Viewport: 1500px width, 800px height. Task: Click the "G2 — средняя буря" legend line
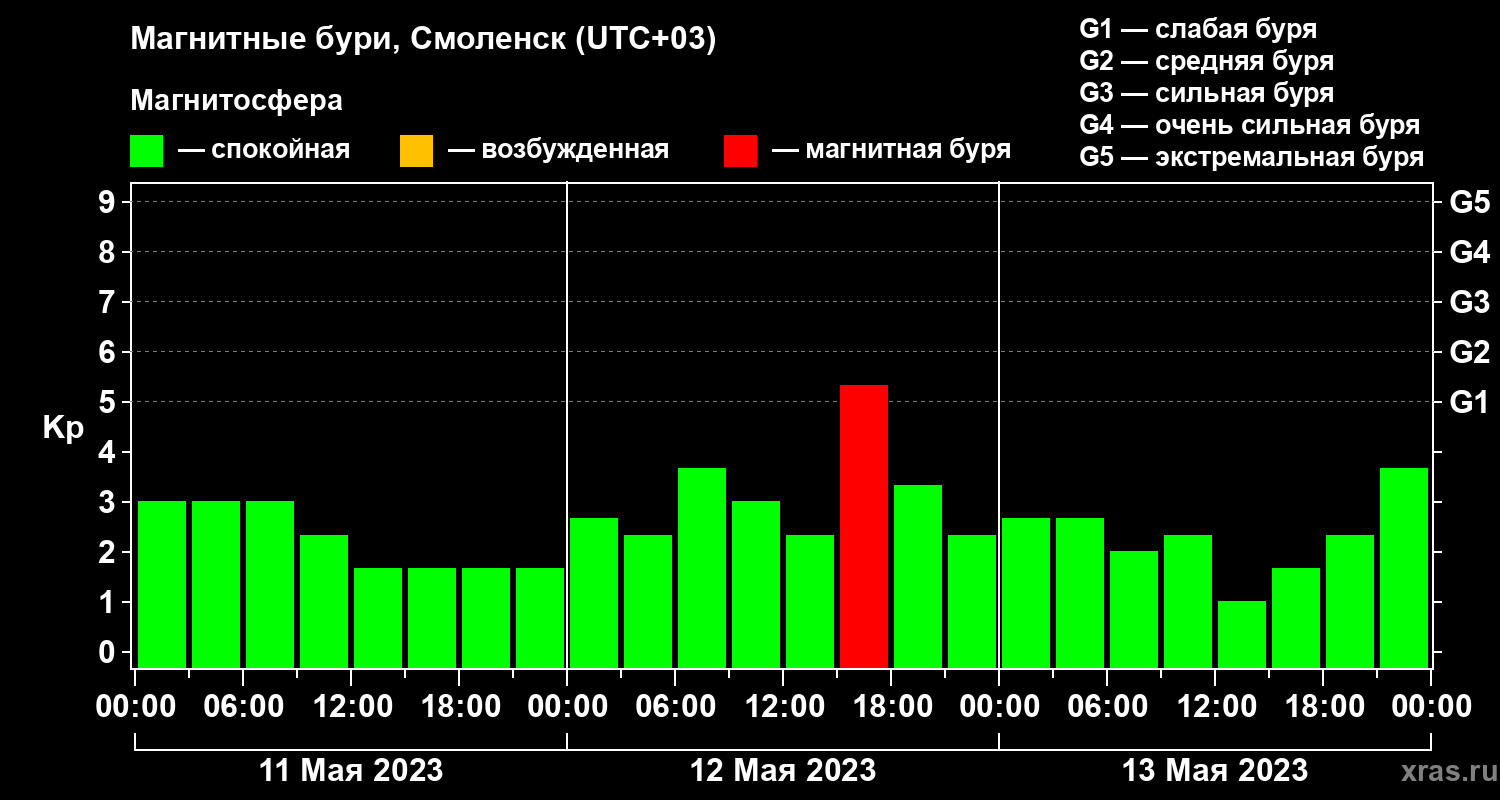pos(1207,61)
